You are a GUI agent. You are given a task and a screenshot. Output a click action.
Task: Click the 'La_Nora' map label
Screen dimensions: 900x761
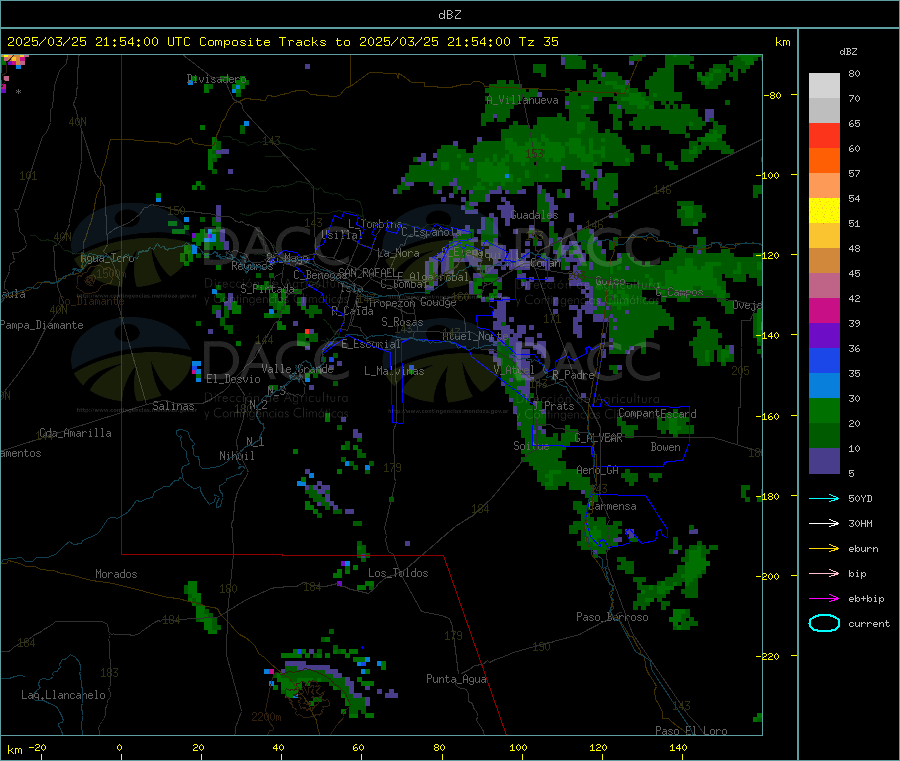(398, 253)
